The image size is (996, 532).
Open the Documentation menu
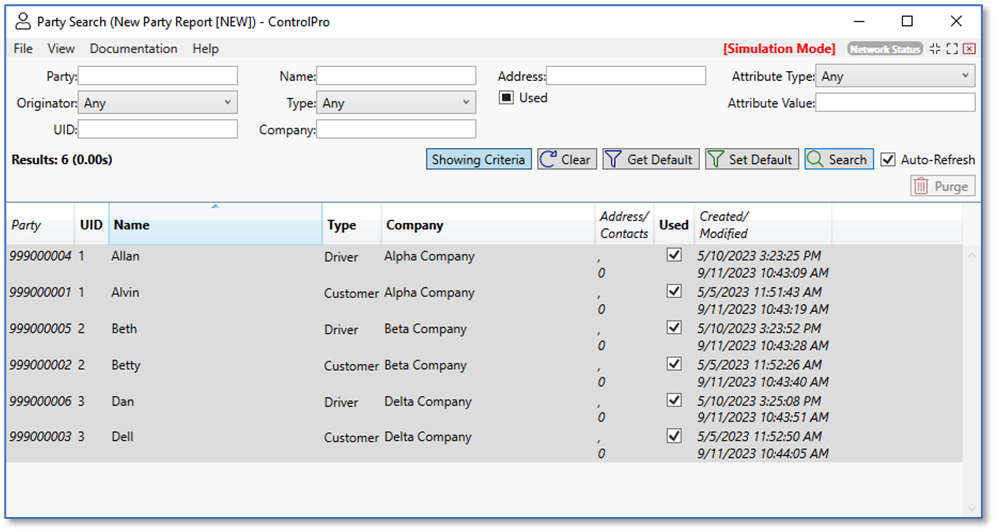click(x=133, y=49)
